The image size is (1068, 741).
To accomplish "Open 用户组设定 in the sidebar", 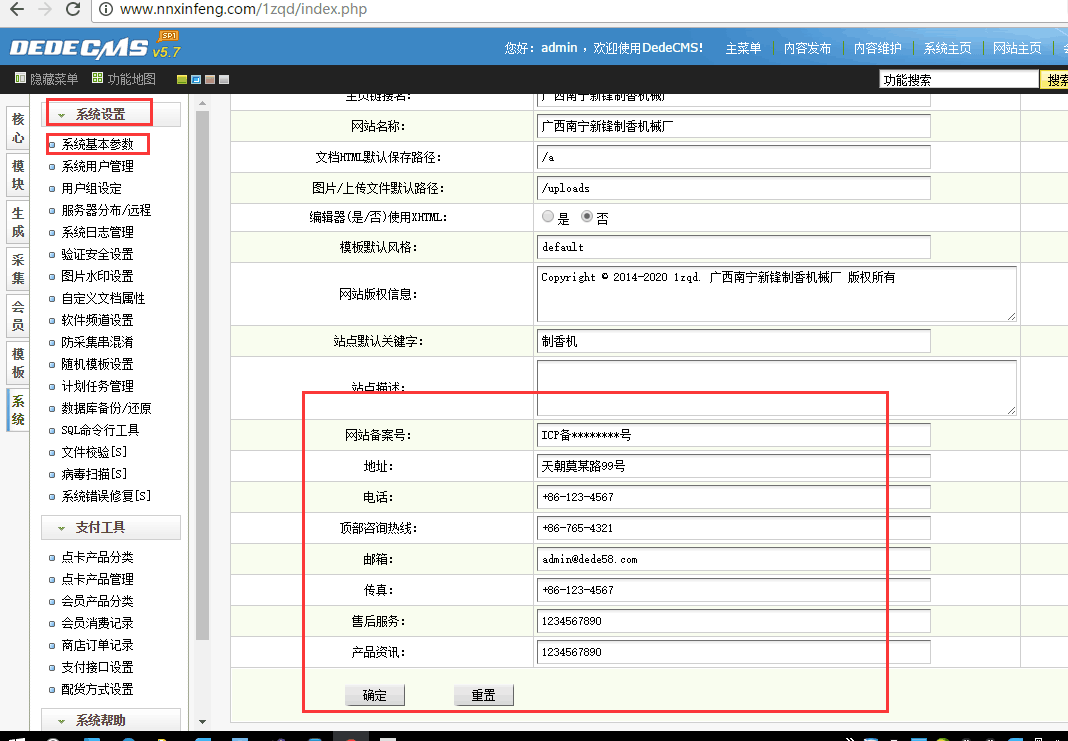I will [91, 188].
